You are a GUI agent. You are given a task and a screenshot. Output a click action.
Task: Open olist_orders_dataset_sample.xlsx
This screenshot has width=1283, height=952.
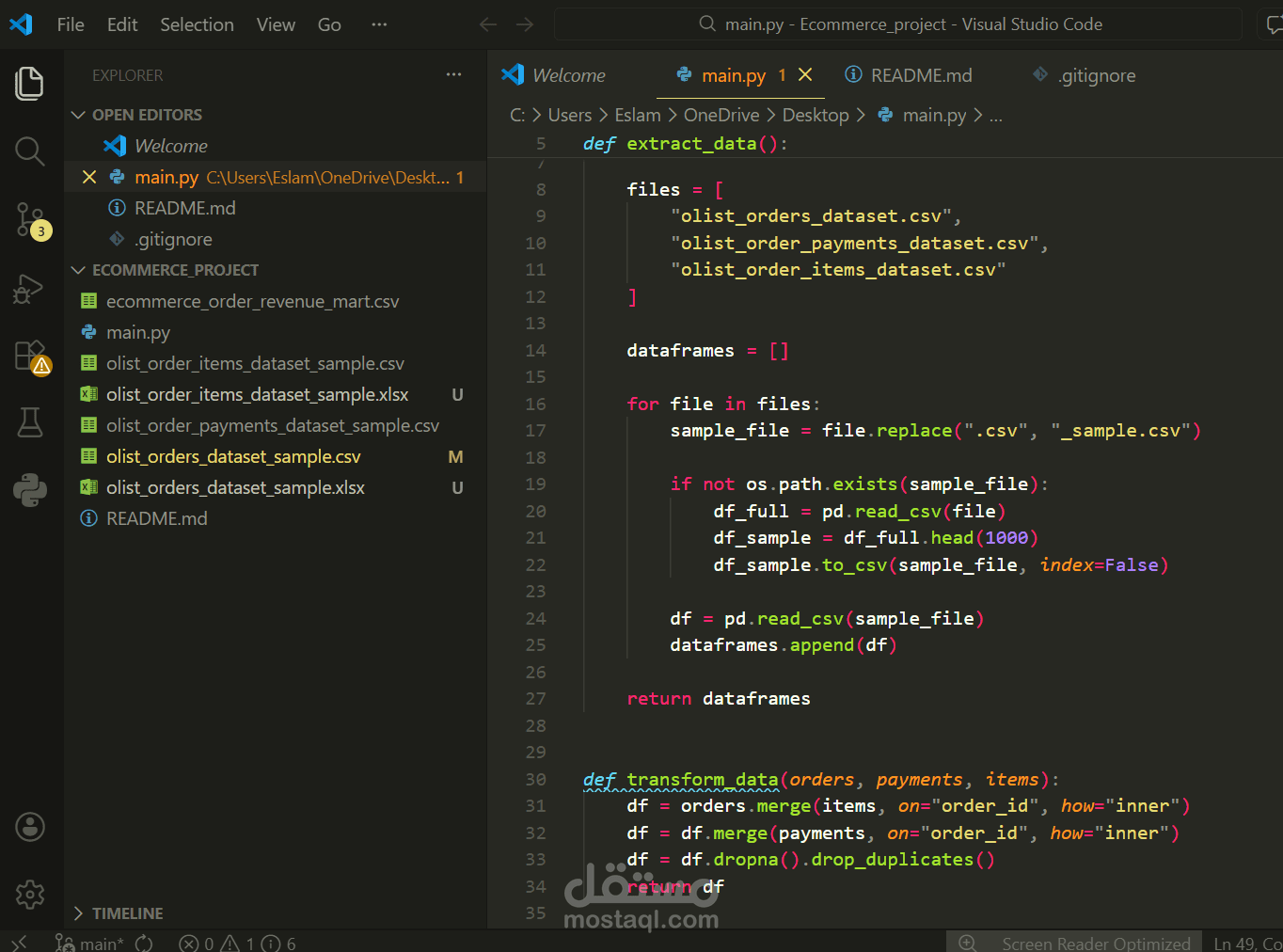276,487
